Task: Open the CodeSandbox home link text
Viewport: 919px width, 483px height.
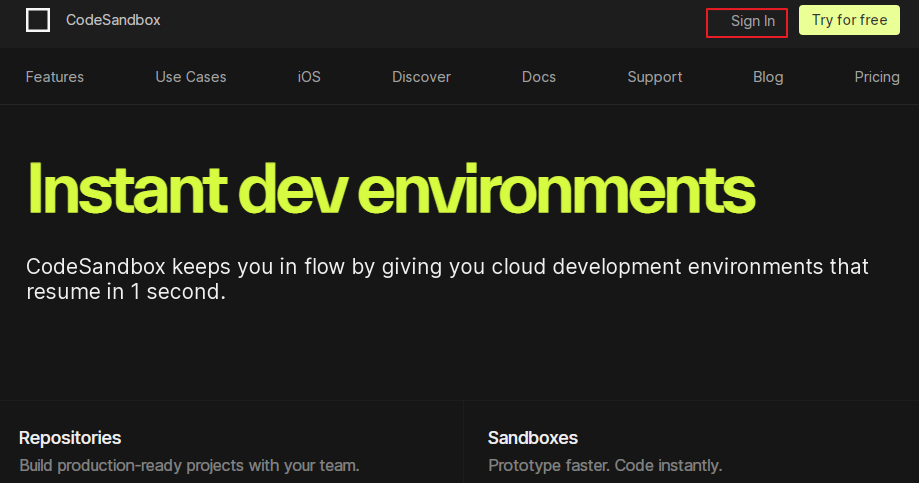Action: click(x=113, y=20)
